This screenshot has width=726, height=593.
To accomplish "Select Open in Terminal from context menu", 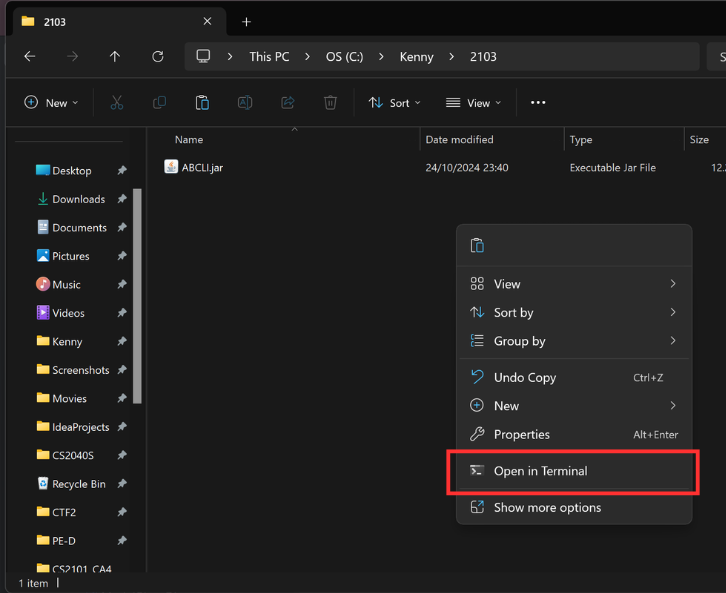I will pyautogui.click(x=574, y=471).
